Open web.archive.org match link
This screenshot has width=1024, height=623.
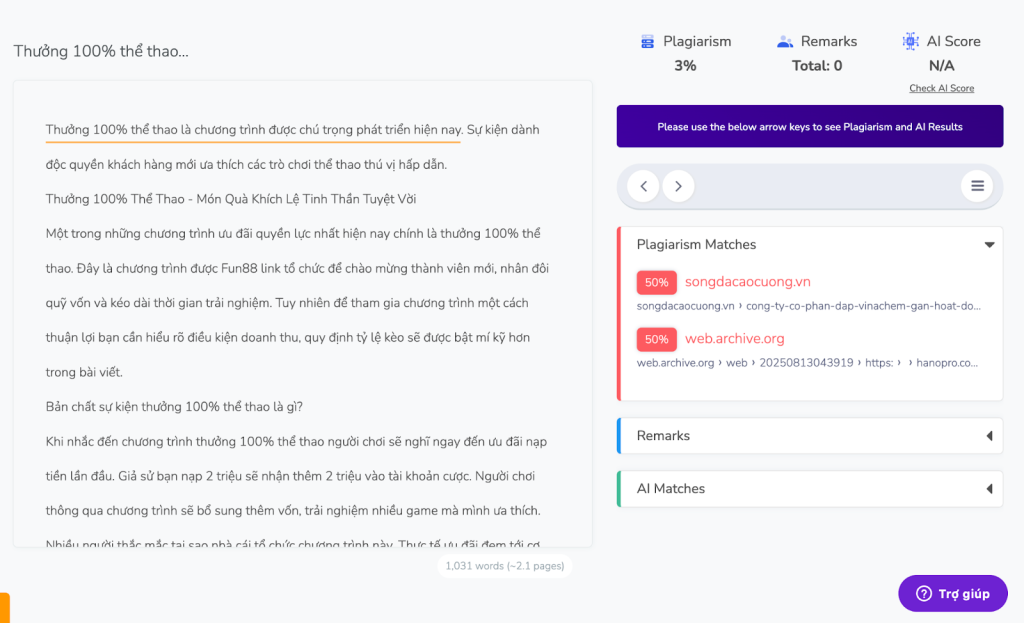coord(734,339)
